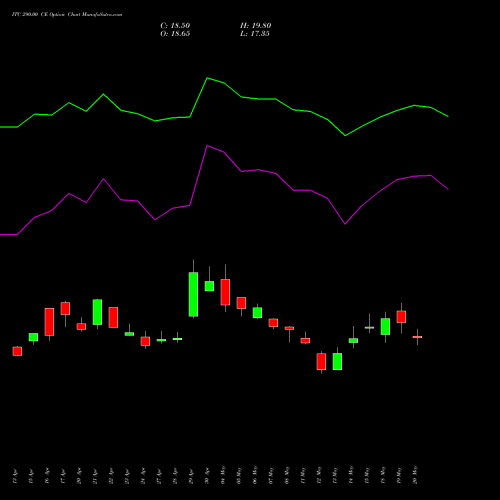The height and width of the screenshot is (500, 500).
Task: Select the high value H: 19.80
Action: 255,26
